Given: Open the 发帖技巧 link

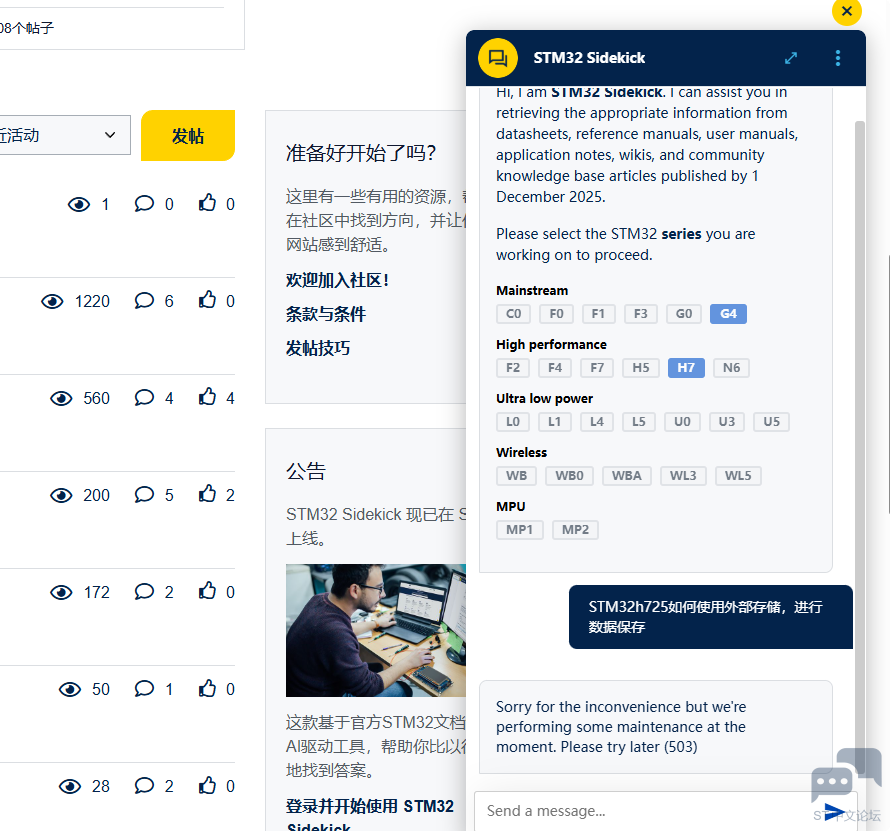Looking at the screenshot, I should 318,348.
